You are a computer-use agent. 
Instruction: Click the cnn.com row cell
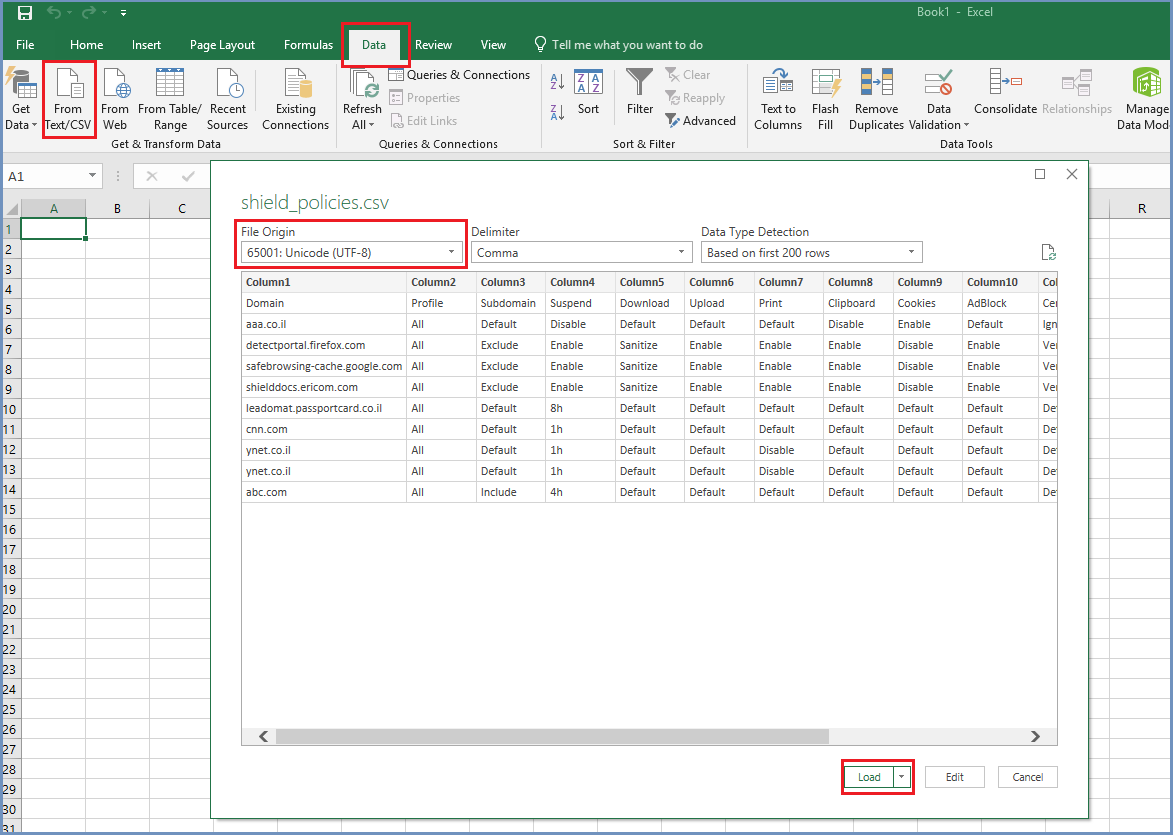[325, 429]
